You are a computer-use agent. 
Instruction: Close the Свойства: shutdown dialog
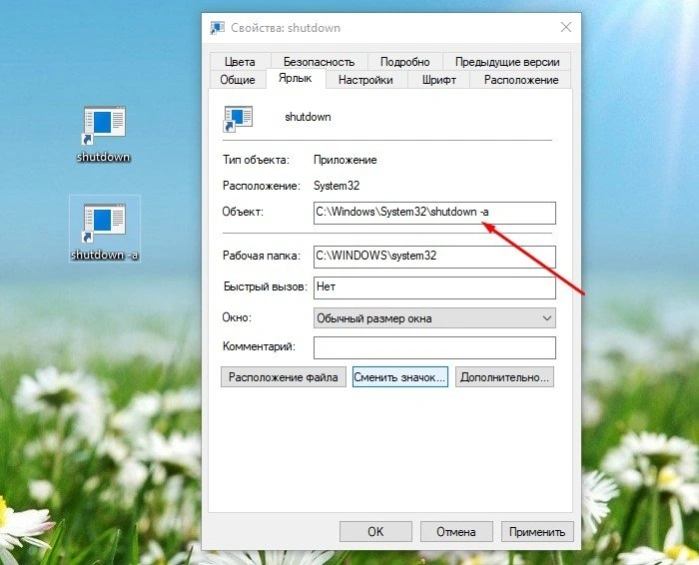tap(566, 27)
